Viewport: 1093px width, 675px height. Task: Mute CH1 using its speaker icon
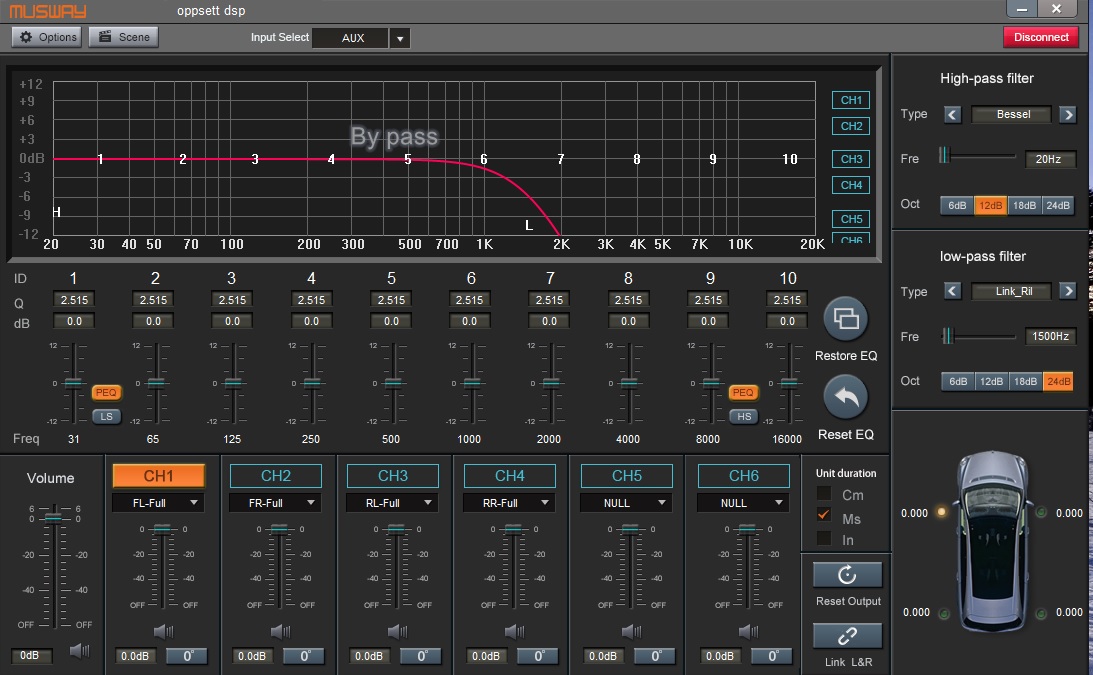[x=163, y=631]
